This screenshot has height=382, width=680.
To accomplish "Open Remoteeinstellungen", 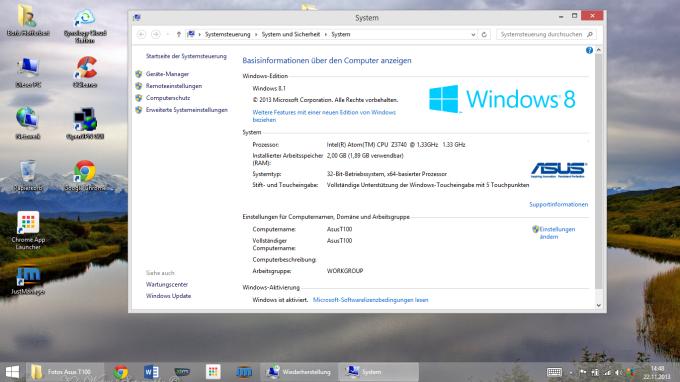I will click(x=173, y=86).
